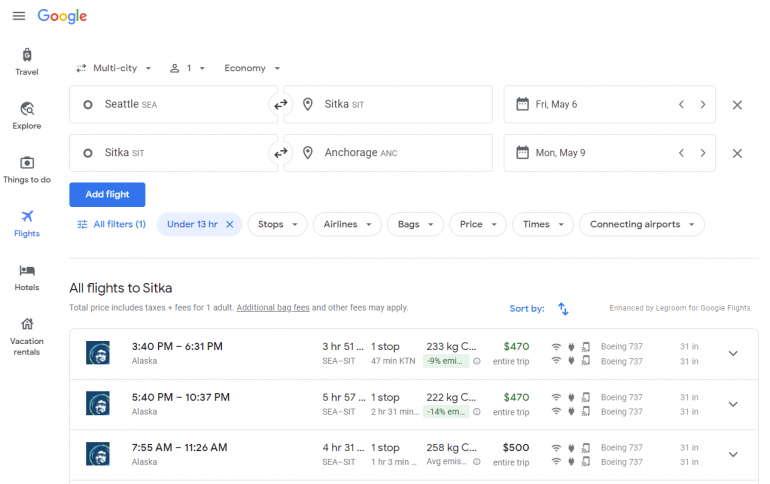The image size is (770, 484).
Task: Open the Additional bag fees link
Action: tap(273, 307)
